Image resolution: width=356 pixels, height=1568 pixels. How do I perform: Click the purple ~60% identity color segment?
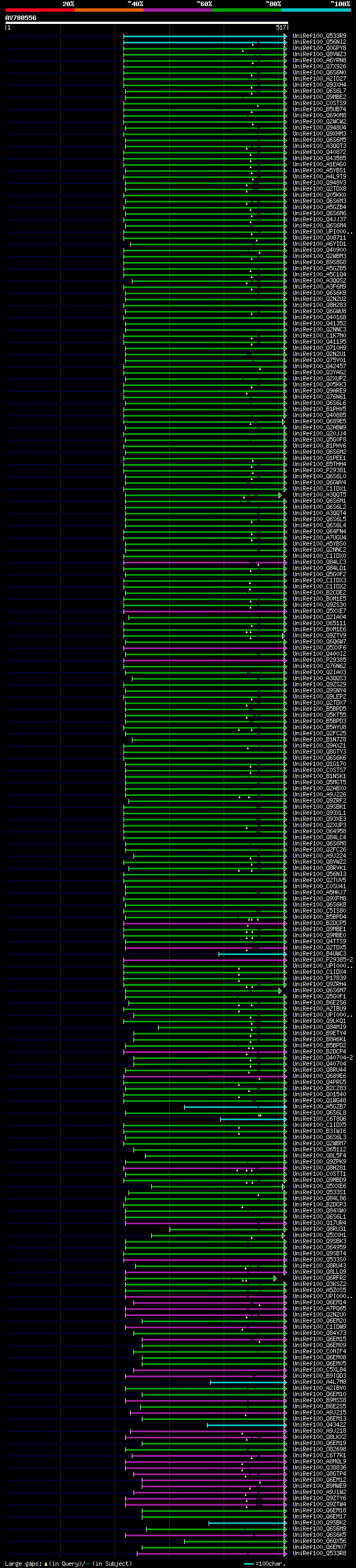click(177, 10)
